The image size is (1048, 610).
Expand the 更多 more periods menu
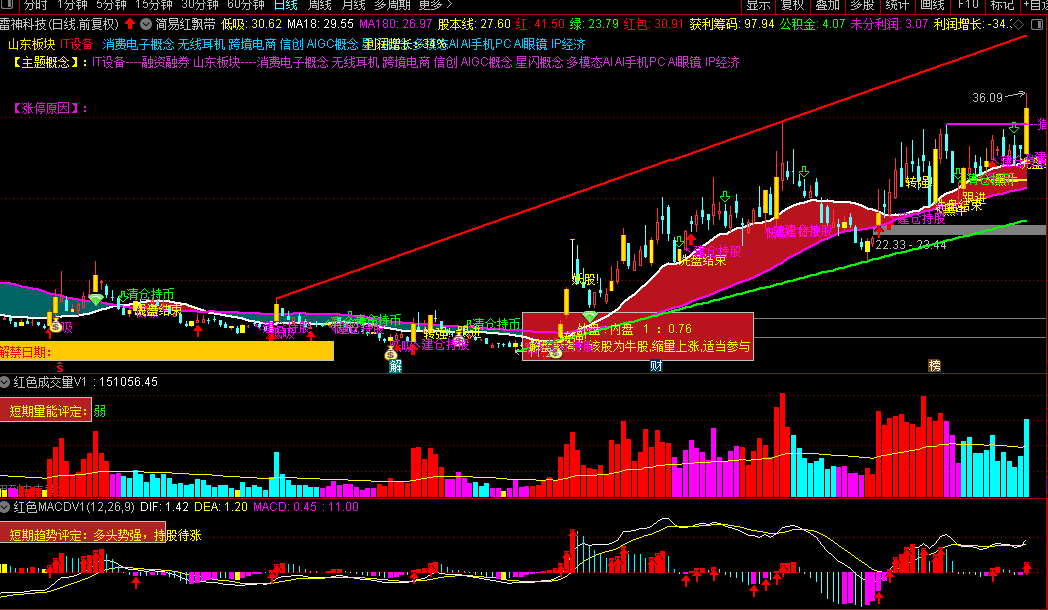435,5
